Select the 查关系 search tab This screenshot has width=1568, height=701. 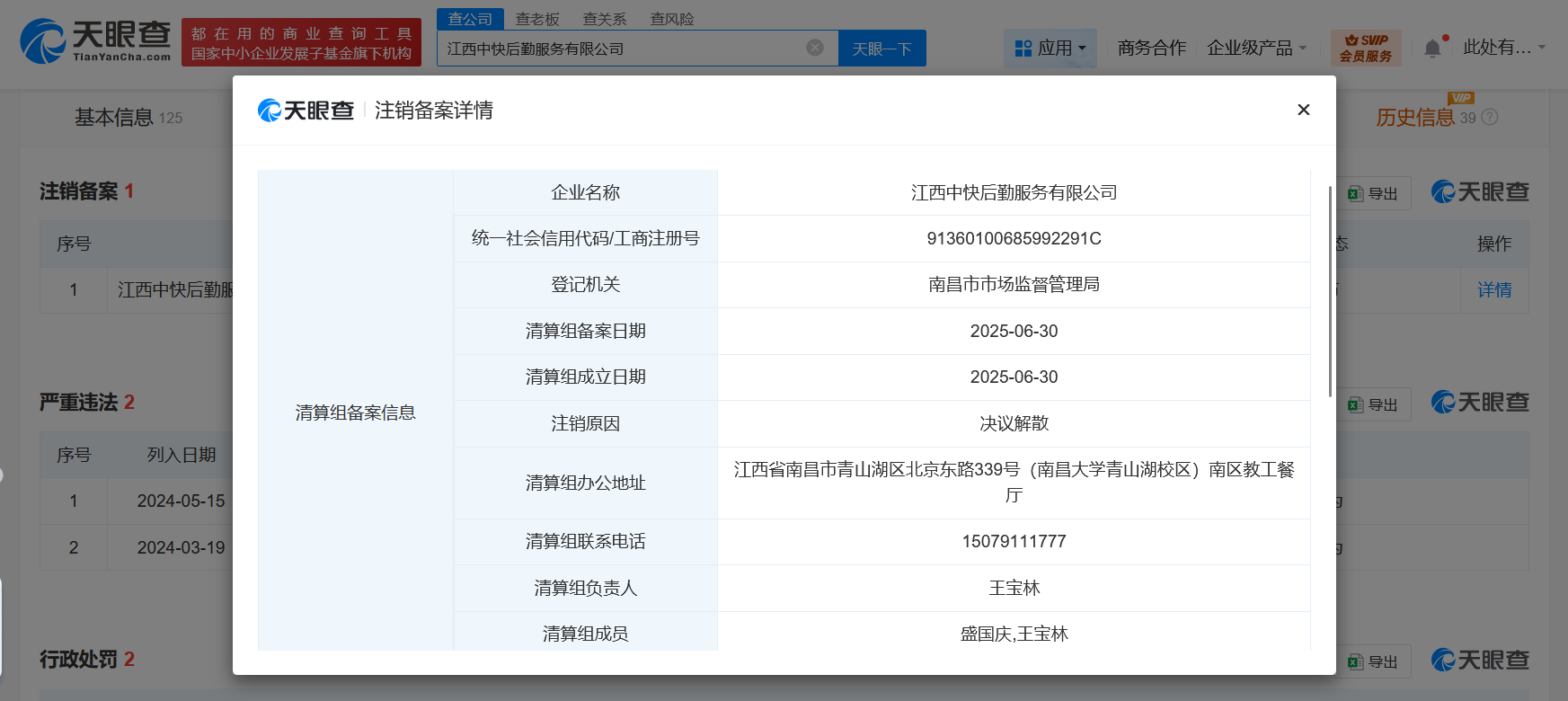click(x=605, y=19)
